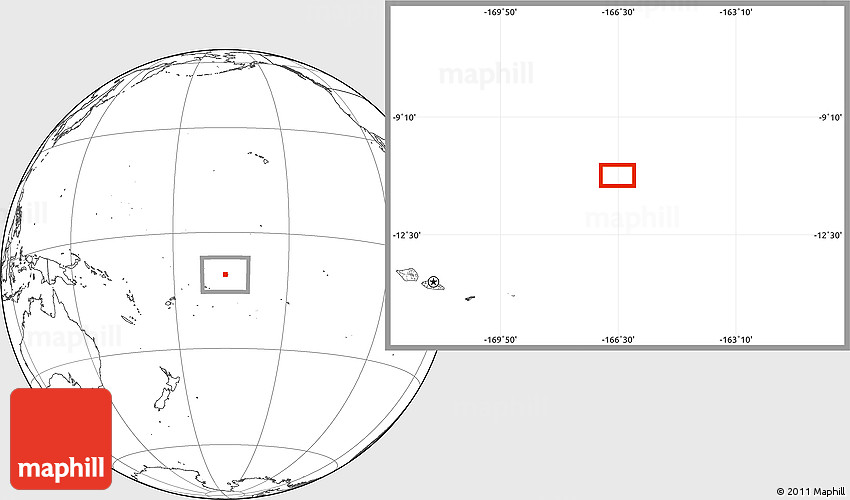Click the left -12°30' latitude label
Viewport: 850px width, 500px height.
click(x=406, y=235)
